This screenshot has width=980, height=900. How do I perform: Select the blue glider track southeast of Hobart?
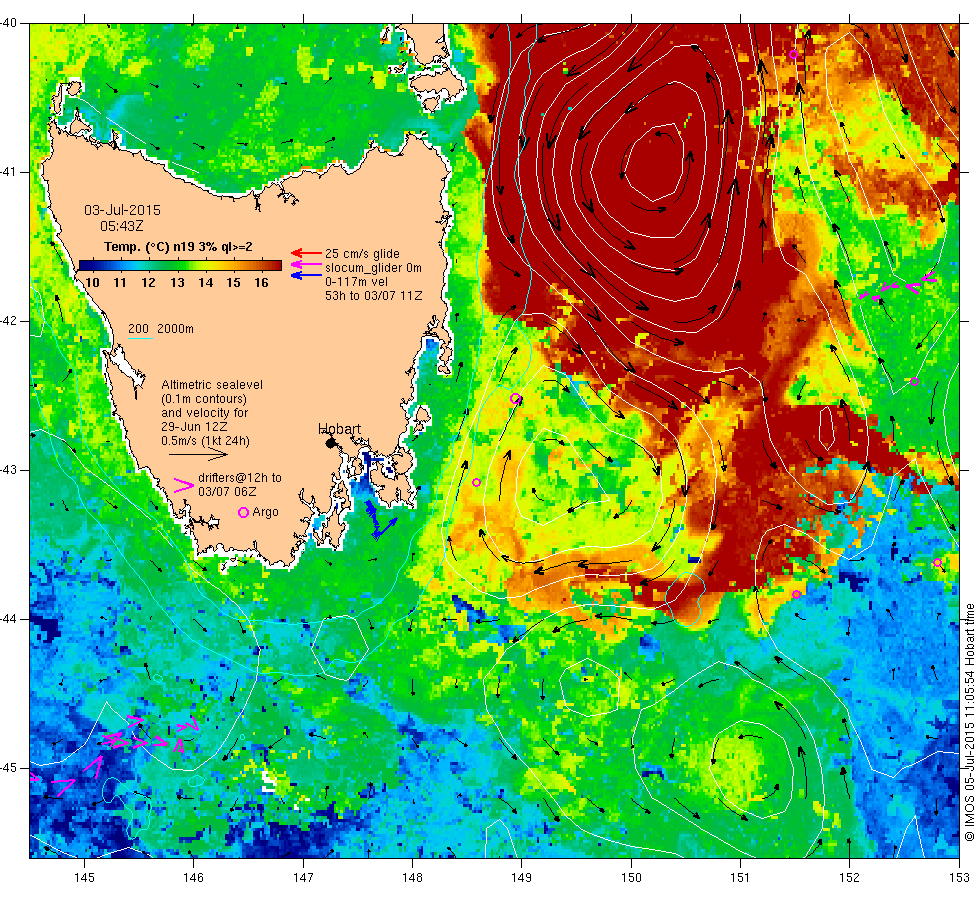coord(379,520)
